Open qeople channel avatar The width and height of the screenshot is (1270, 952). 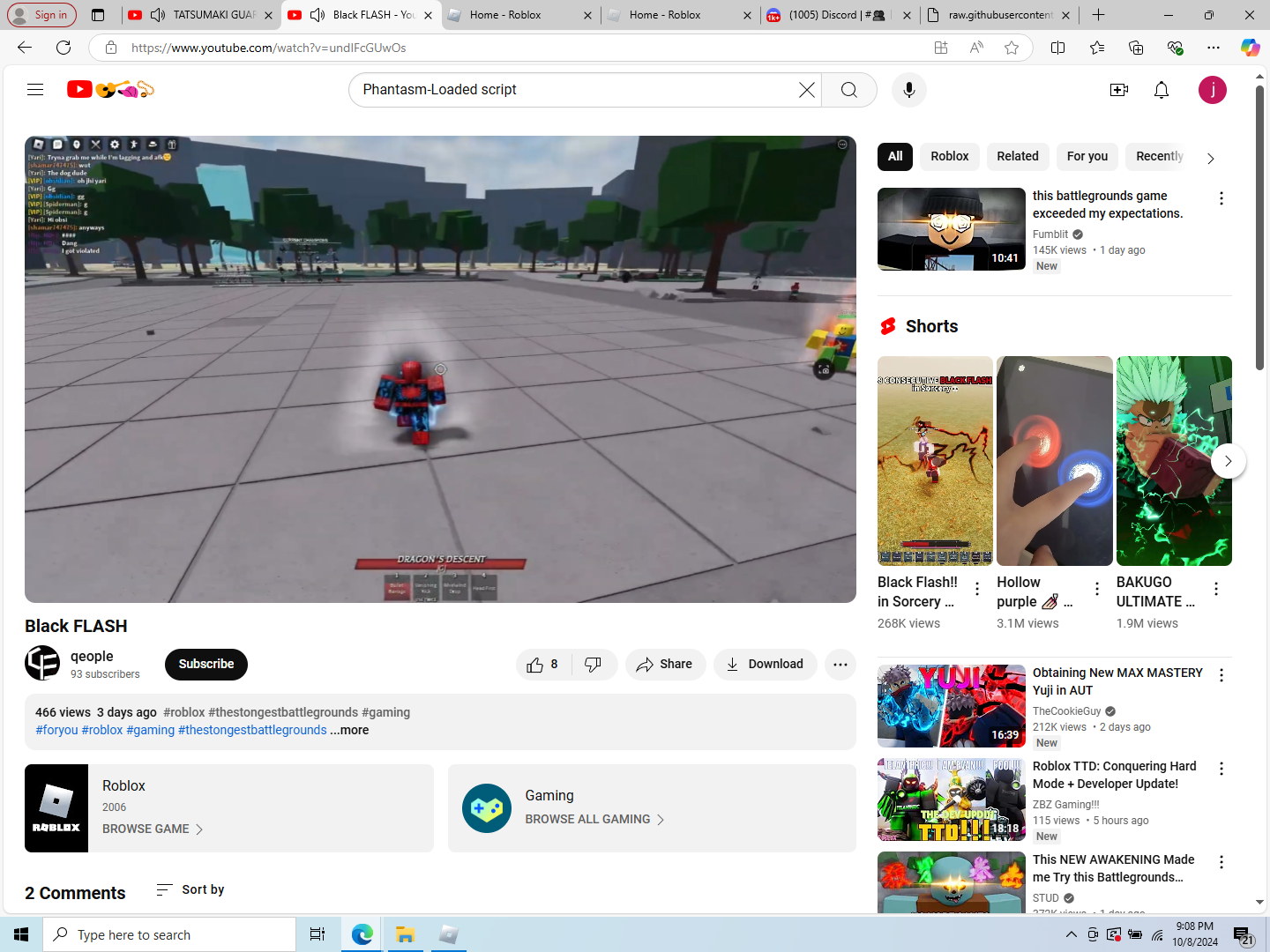coord(42,663)
